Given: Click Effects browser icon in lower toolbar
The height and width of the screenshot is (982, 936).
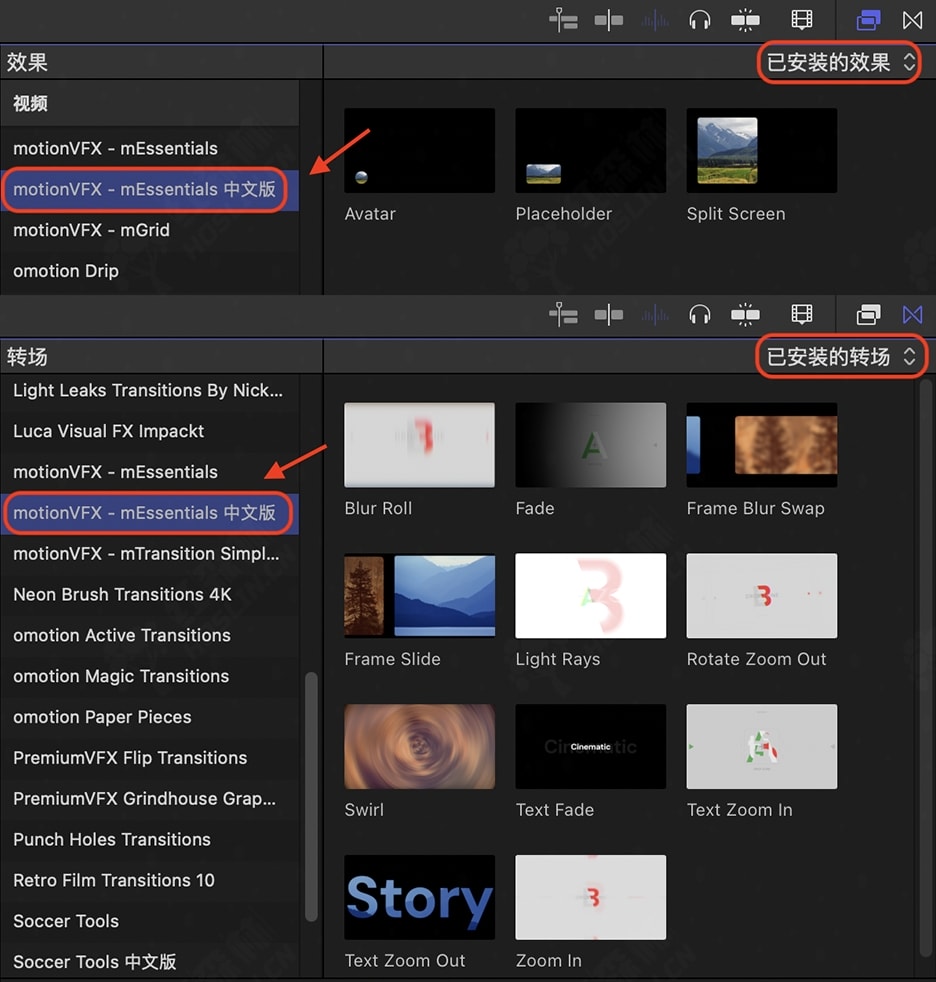Looking at the screenshot, I should 868,314.
